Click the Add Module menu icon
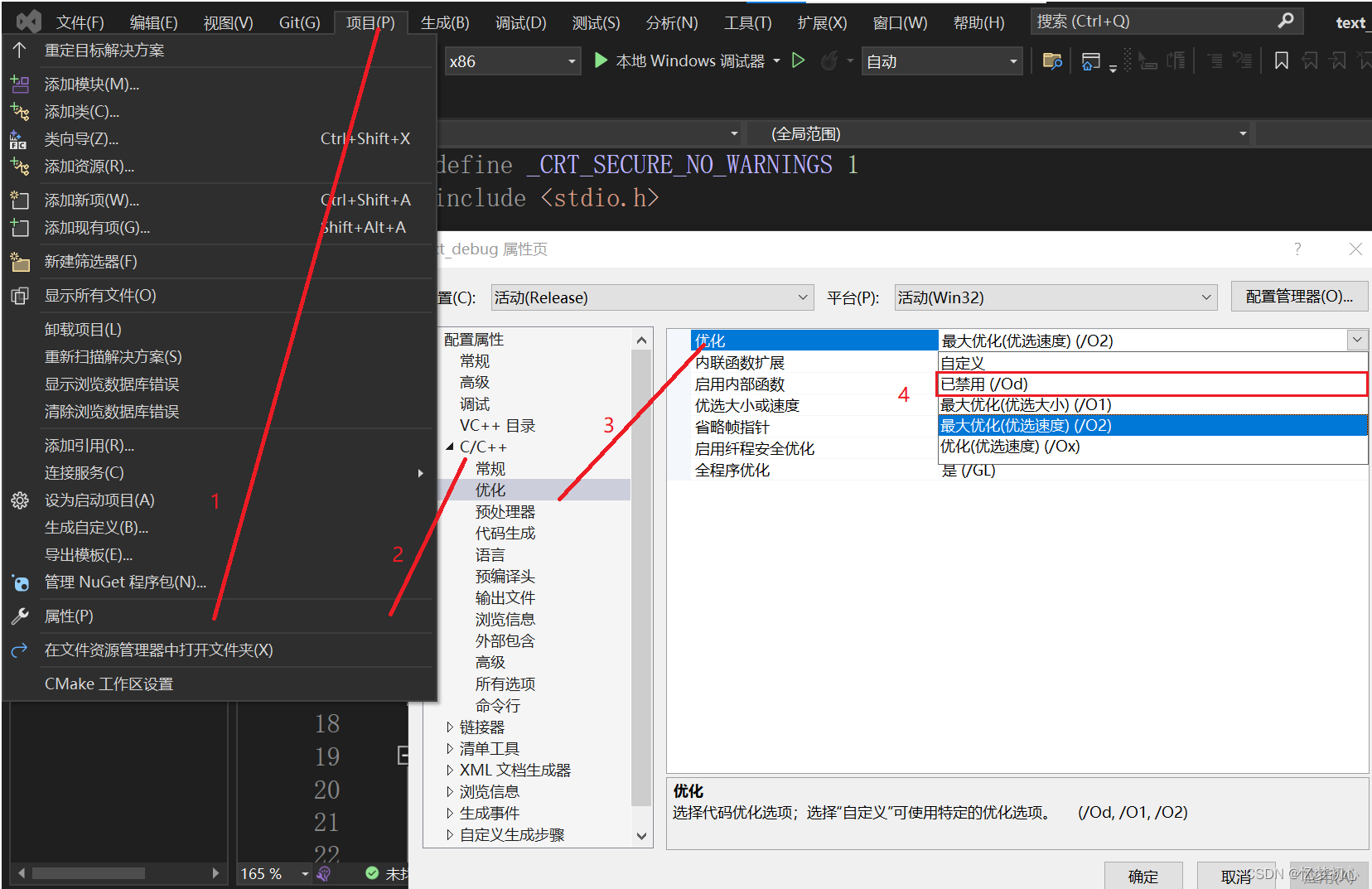Screen dimensions: 1372x889 coord(20,84)
